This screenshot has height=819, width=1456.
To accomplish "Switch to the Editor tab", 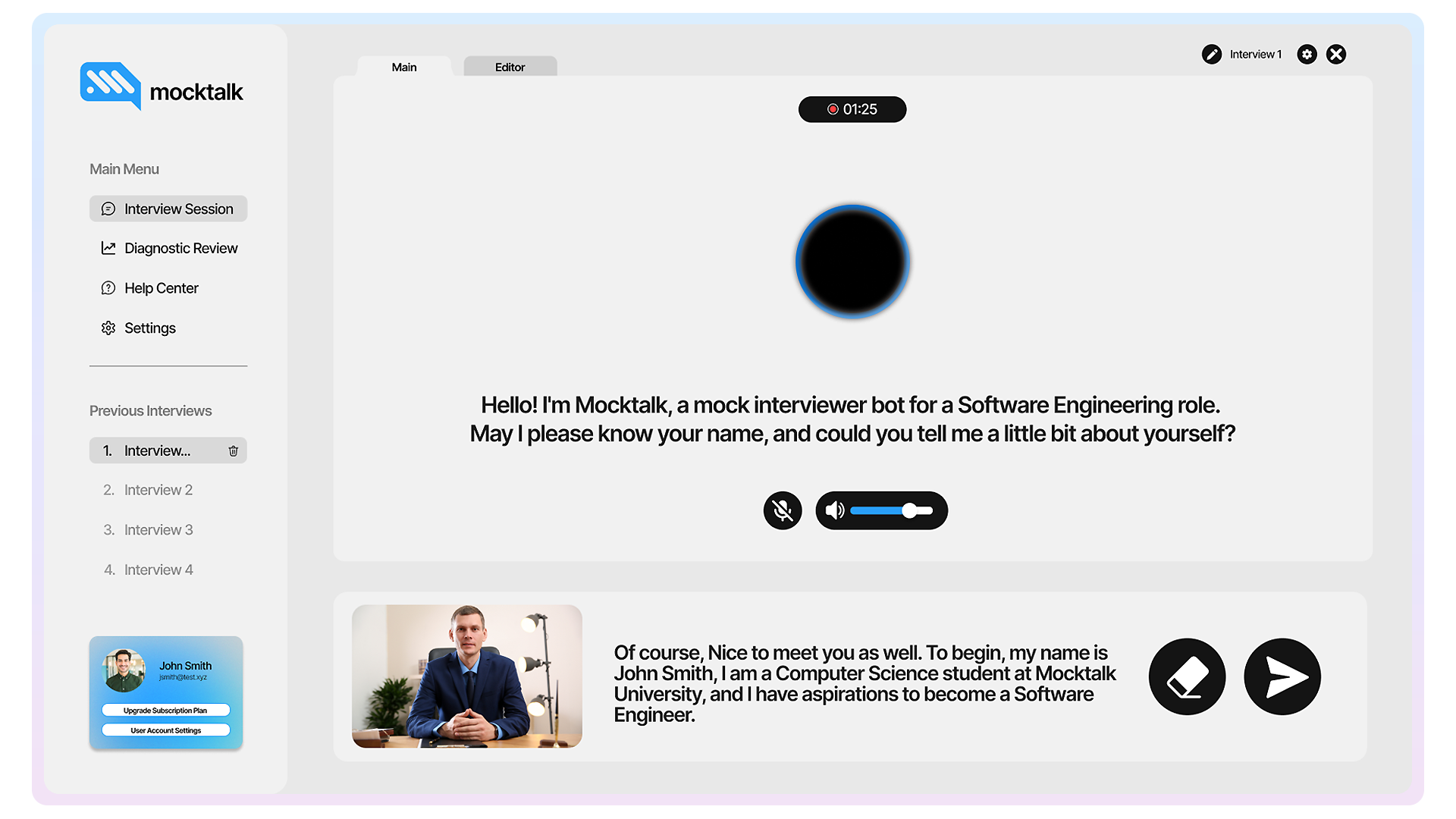I will (510, 67).
